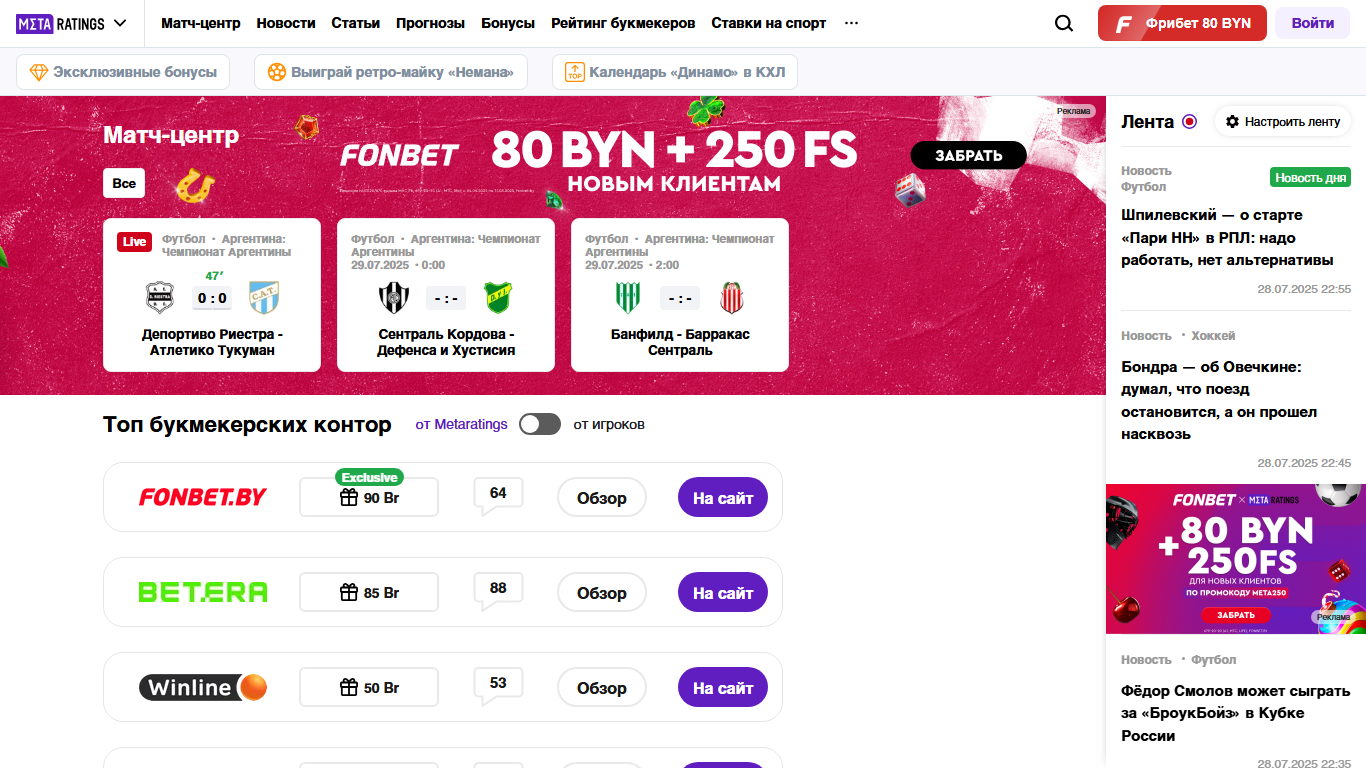Open the live Депортиво Риестра match card
The height and width of the screenshot is (768, 1366).
click(212, 295)
